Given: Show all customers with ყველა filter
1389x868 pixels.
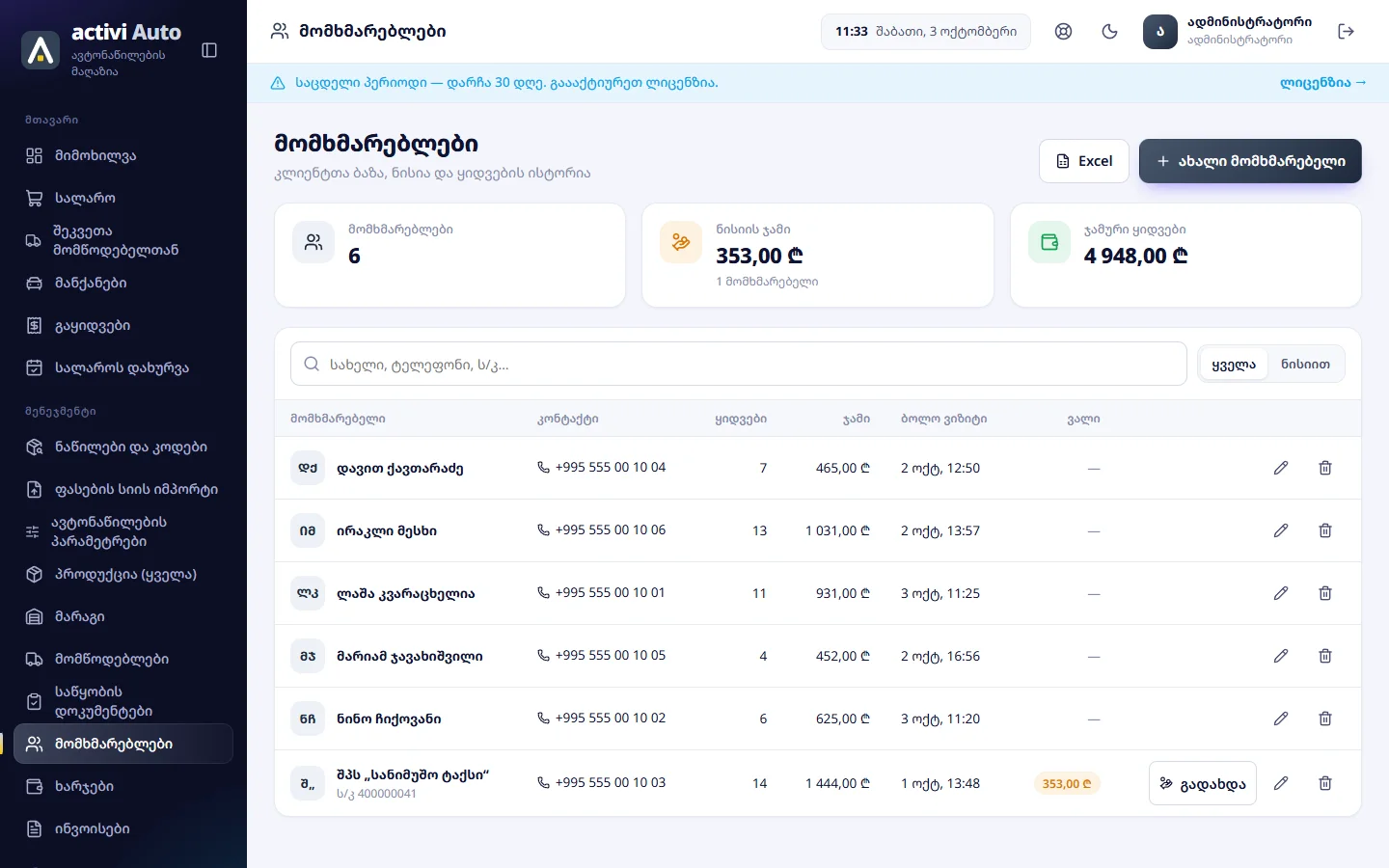Looking at the screenshot, I should tap(1234, 365).
